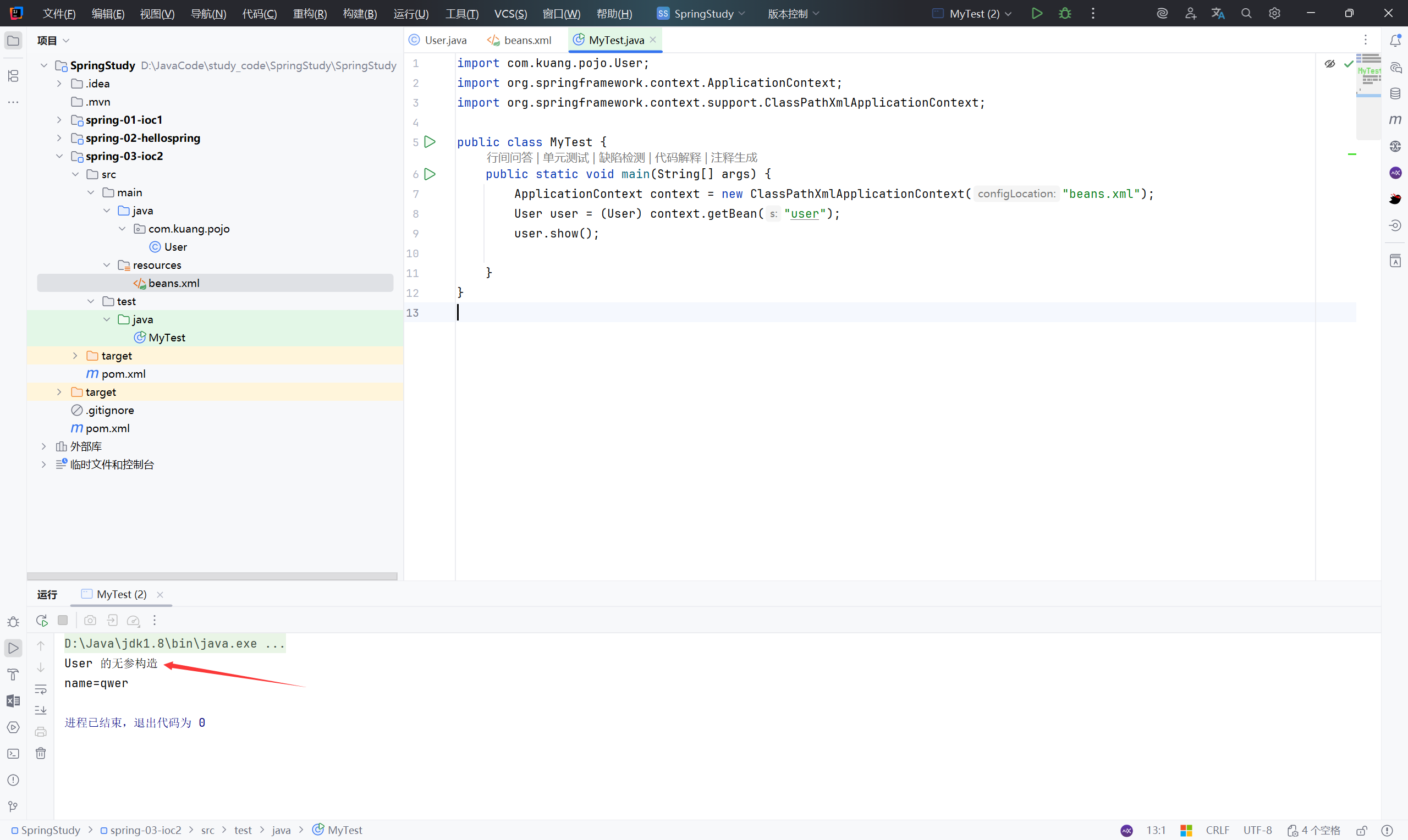Image resolution: width=1408 pixels, height=840 pixels.
Task: Click the UTF-8 encoding in the status bar
Action: point(1257,830)
